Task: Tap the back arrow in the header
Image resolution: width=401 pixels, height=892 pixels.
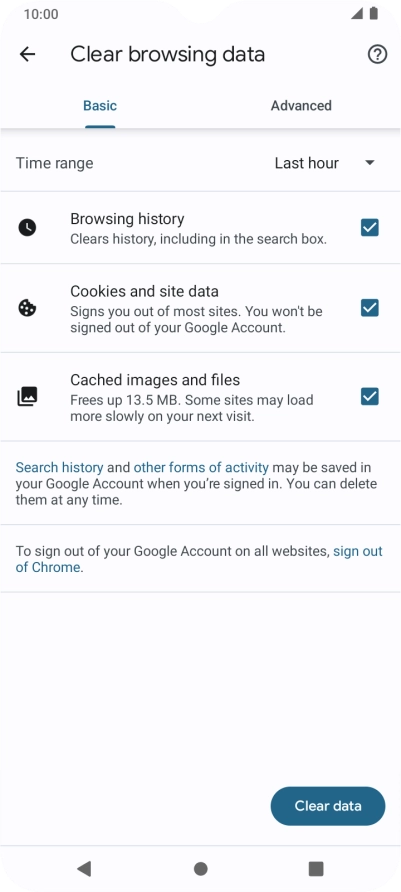Action: 27,55
